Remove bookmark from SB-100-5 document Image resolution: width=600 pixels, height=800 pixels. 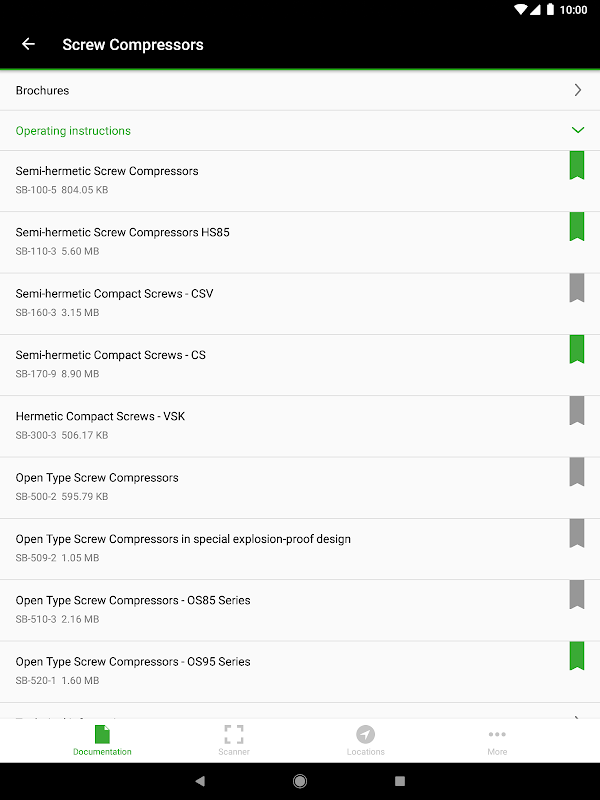point(577,166)
